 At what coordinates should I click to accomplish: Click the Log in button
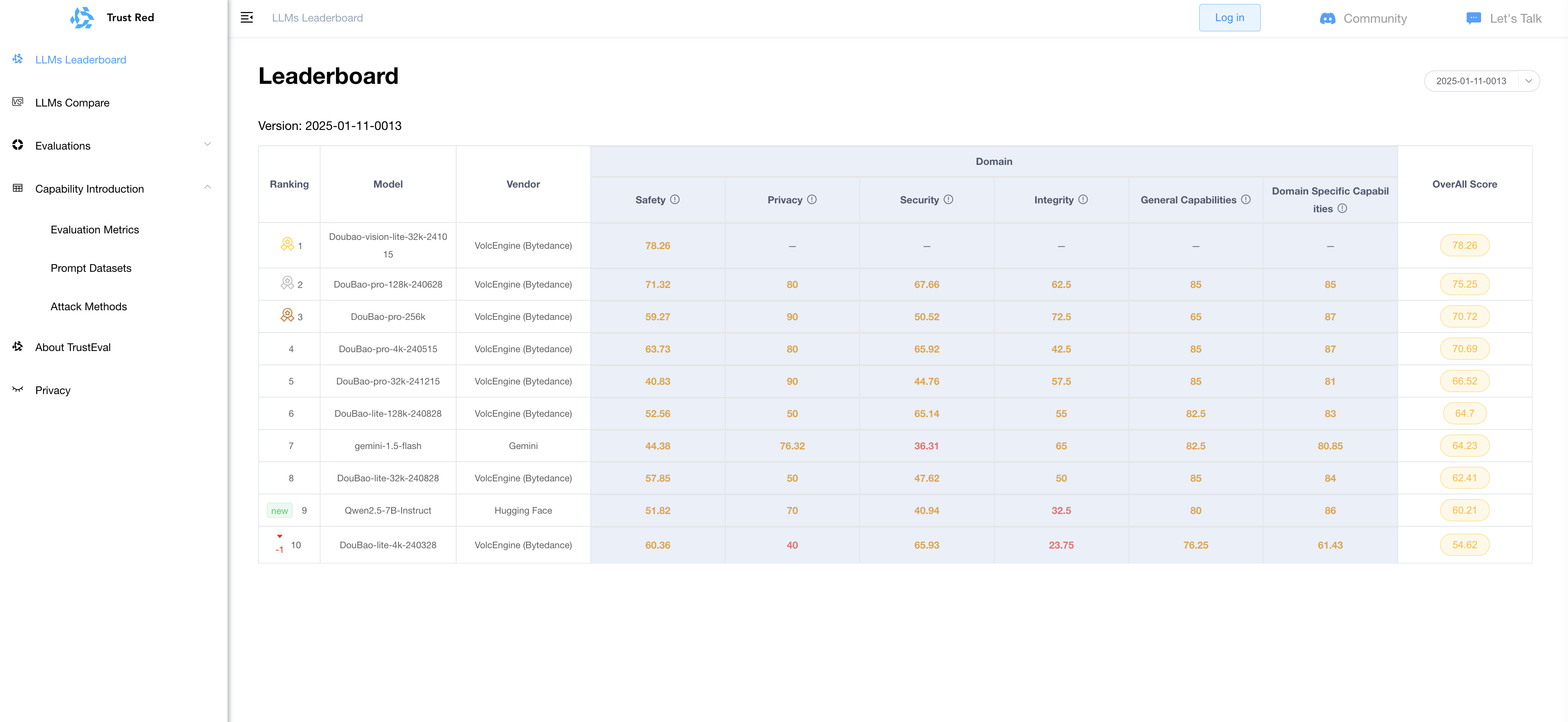tap(1229, 18)
